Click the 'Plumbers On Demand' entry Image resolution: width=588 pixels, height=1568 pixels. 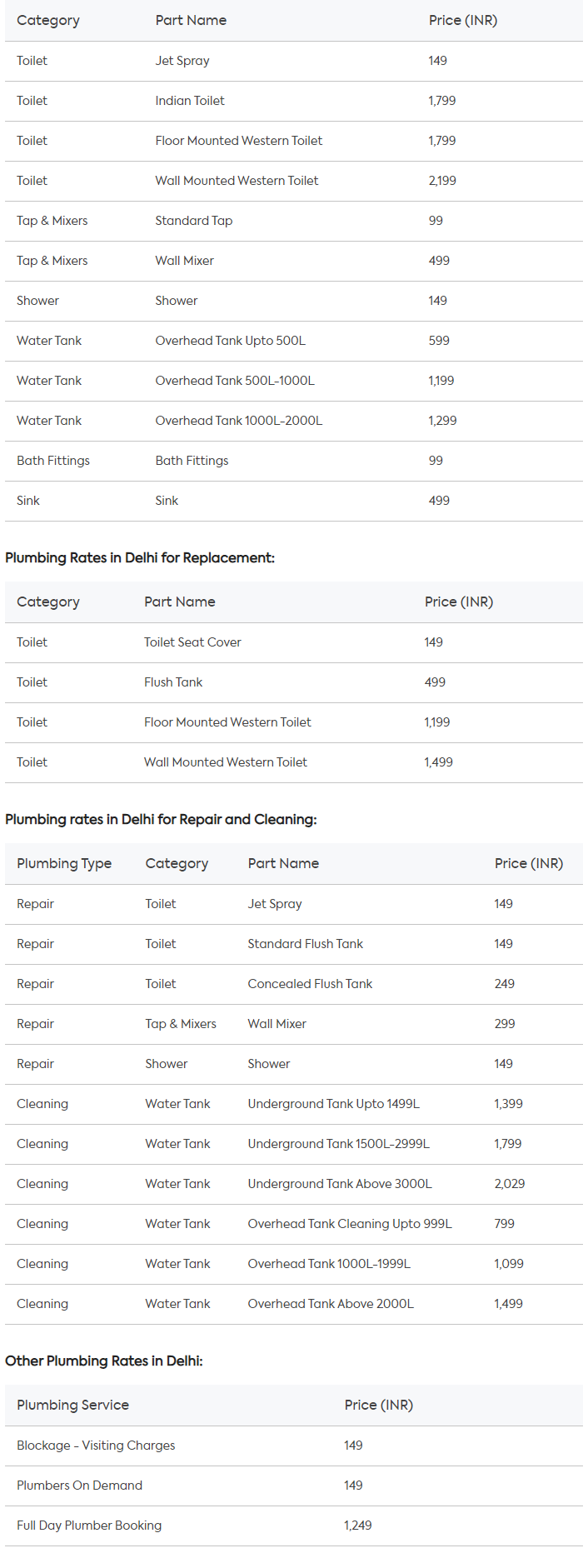[79, 1486]
